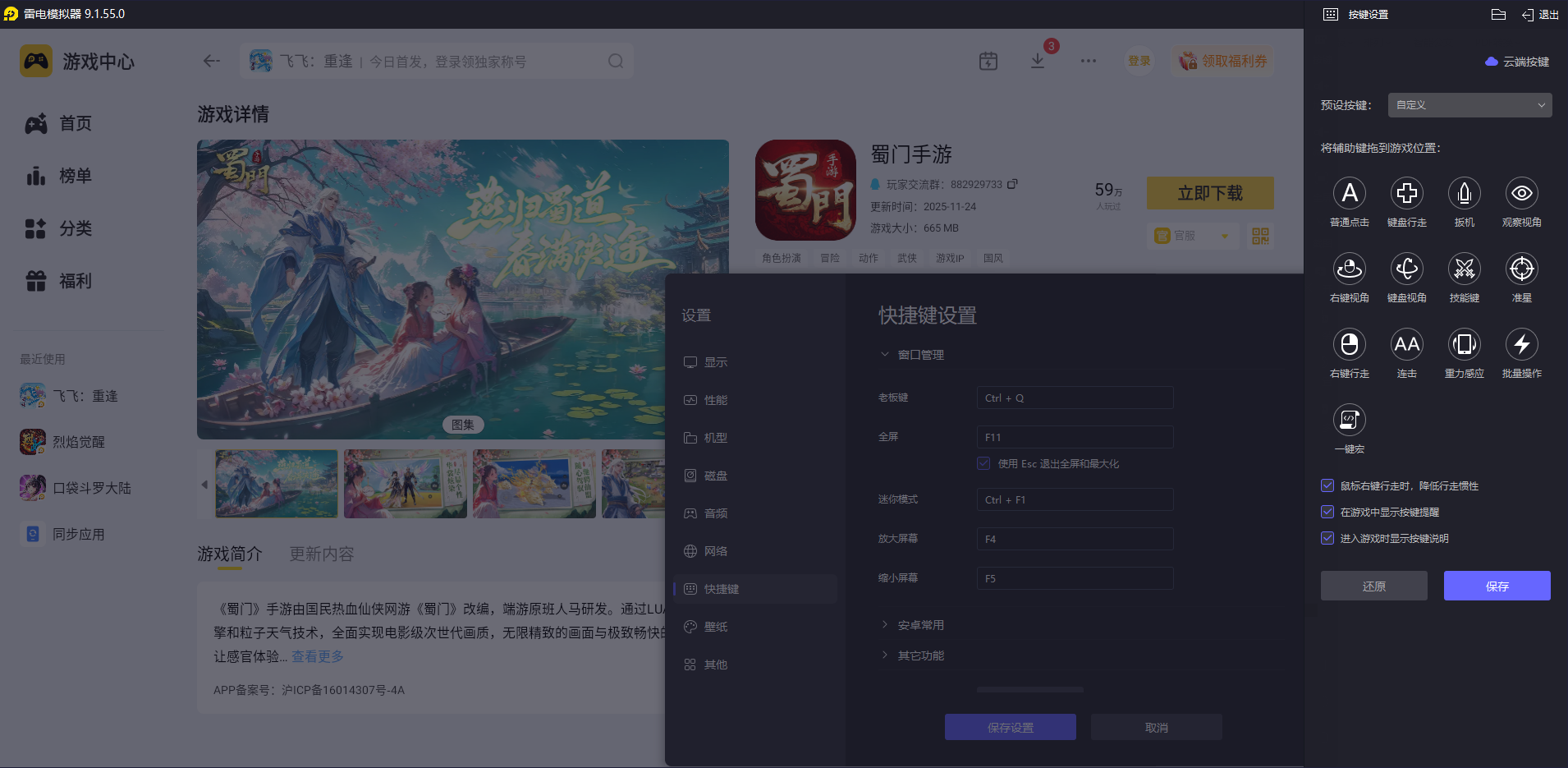This screenshot has height=768, width=1568.
Task: Select the 扳机 trigger mapping icon
Action: pyautogui.click(x=1465, y=193)
